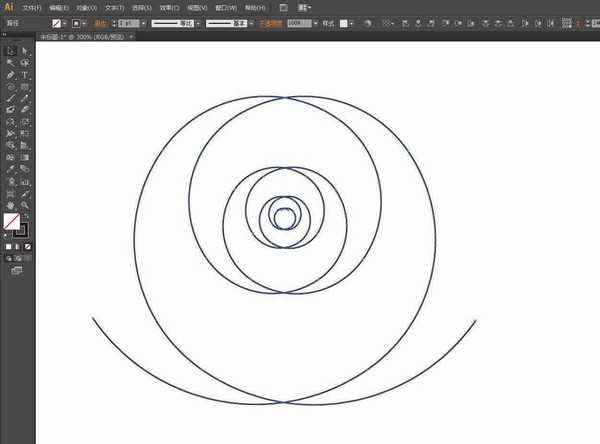
Task: Select the Type tool
Action: click(25, 75)
